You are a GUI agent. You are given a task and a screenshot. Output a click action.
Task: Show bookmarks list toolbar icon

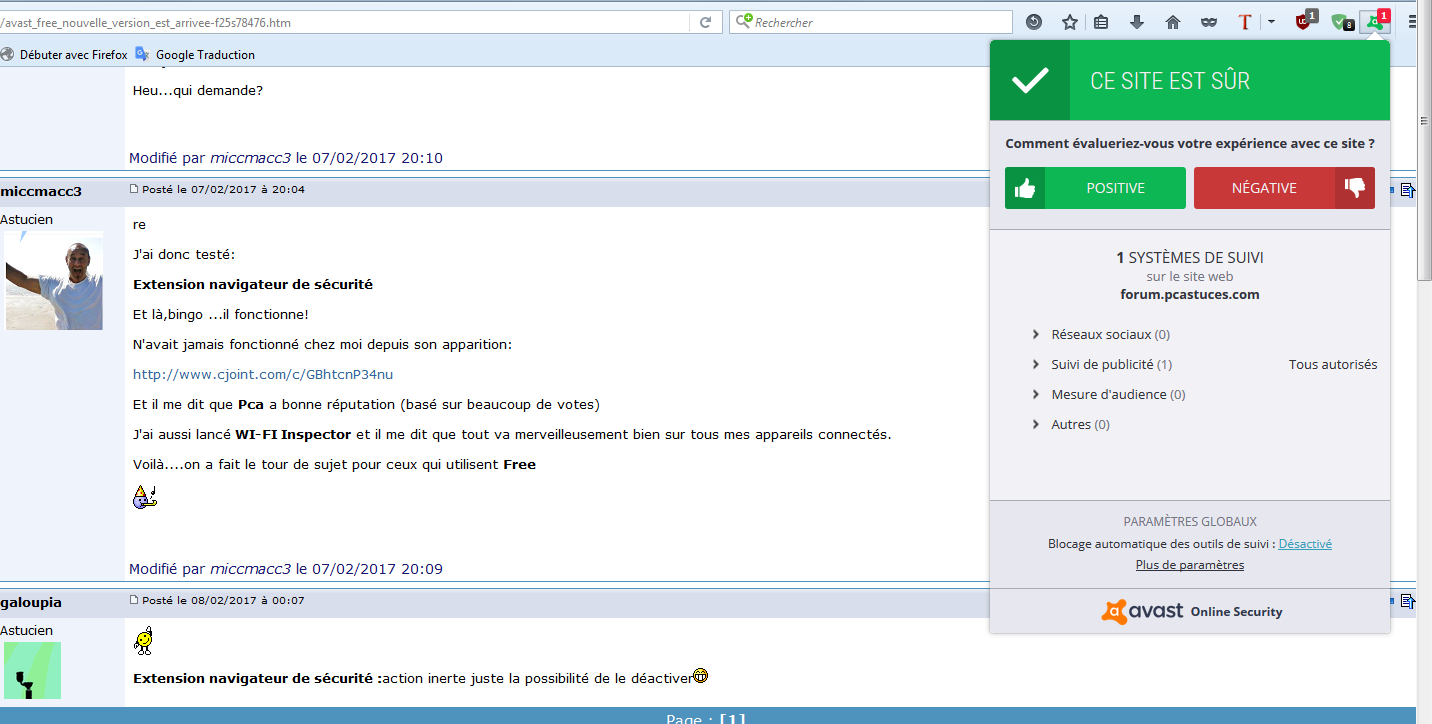pos(1101,22)
